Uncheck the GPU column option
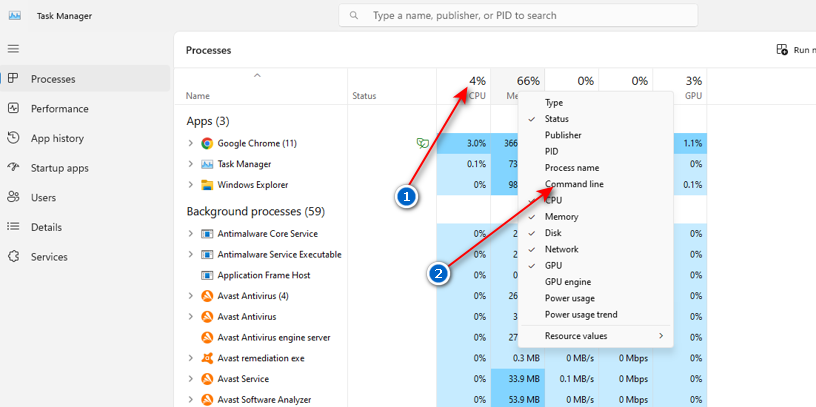The width and height of the screenshot is (816, 407). pyautogui.click(x=595, y=265)
